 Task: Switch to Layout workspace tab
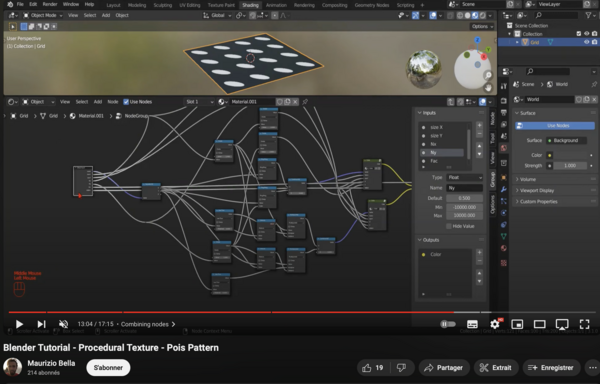coord(113,5)
